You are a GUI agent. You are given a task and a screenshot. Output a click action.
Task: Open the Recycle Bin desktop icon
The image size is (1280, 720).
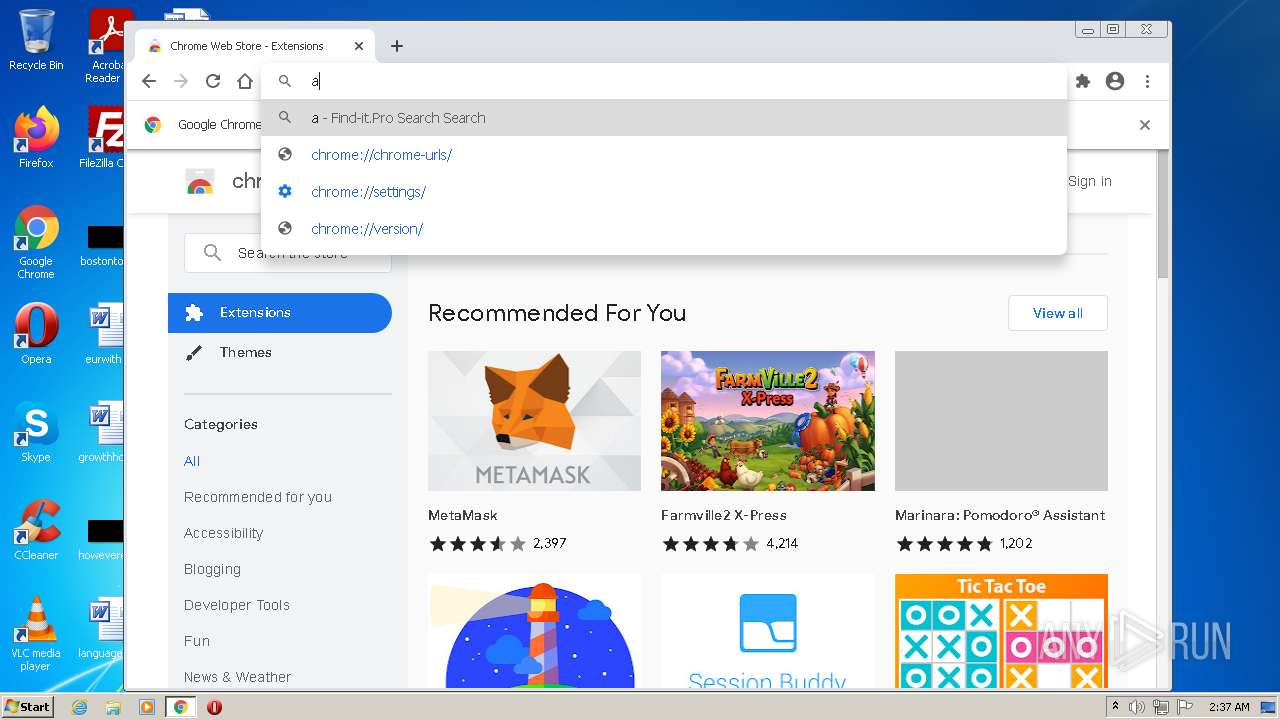[x=36, y=40]
